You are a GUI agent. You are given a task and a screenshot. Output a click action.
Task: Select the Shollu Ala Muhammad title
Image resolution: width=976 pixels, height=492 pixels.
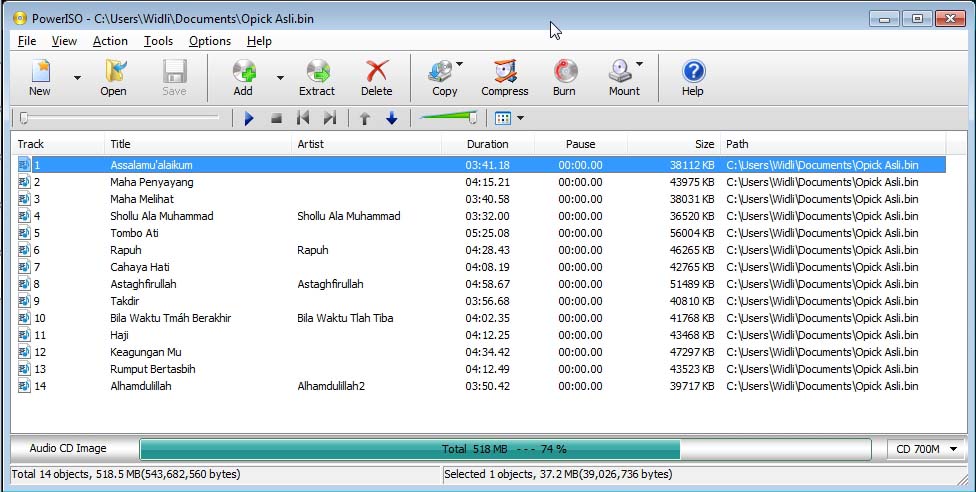click(x=162, y=216)
